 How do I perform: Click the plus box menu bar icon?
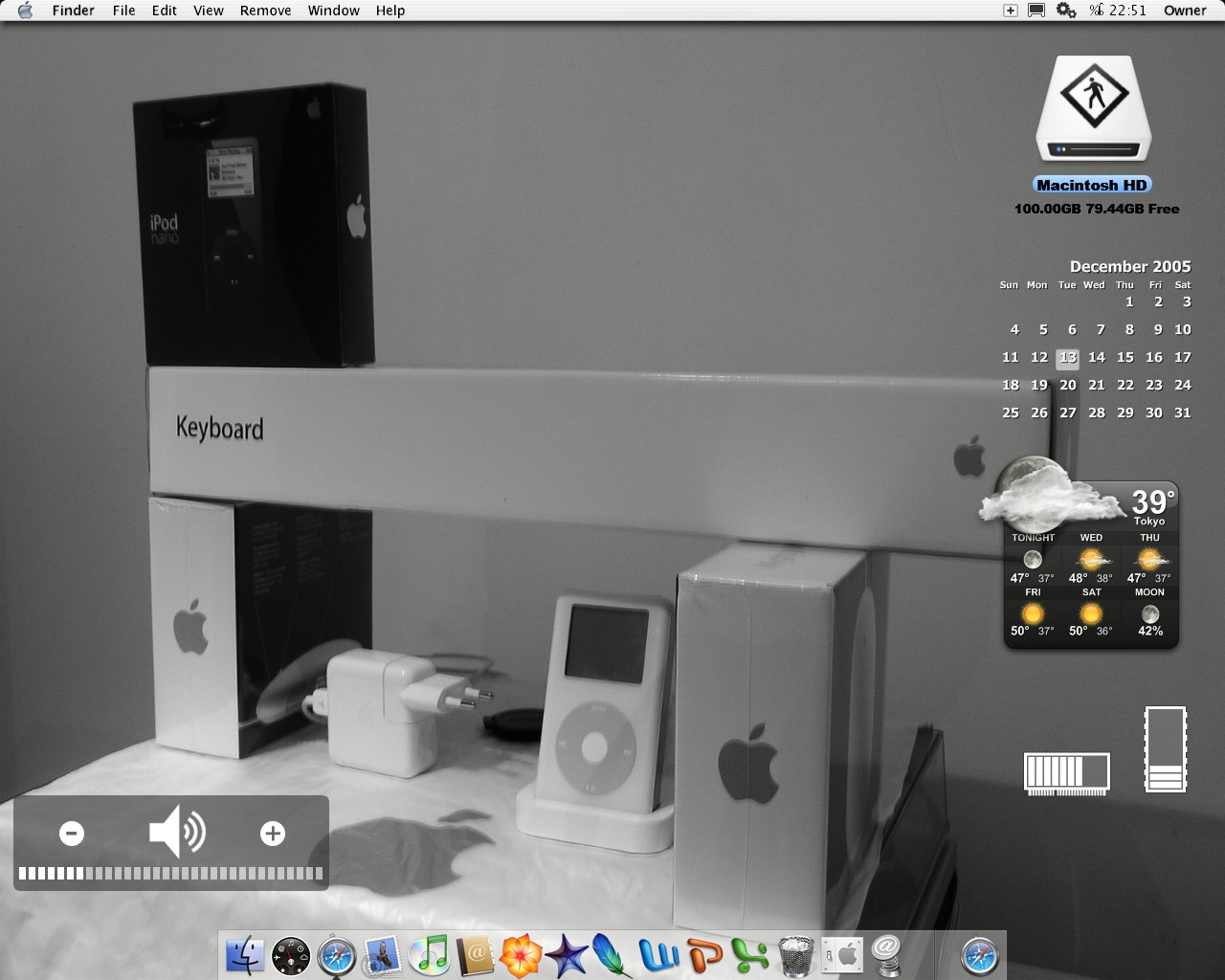coord(1010,11)
